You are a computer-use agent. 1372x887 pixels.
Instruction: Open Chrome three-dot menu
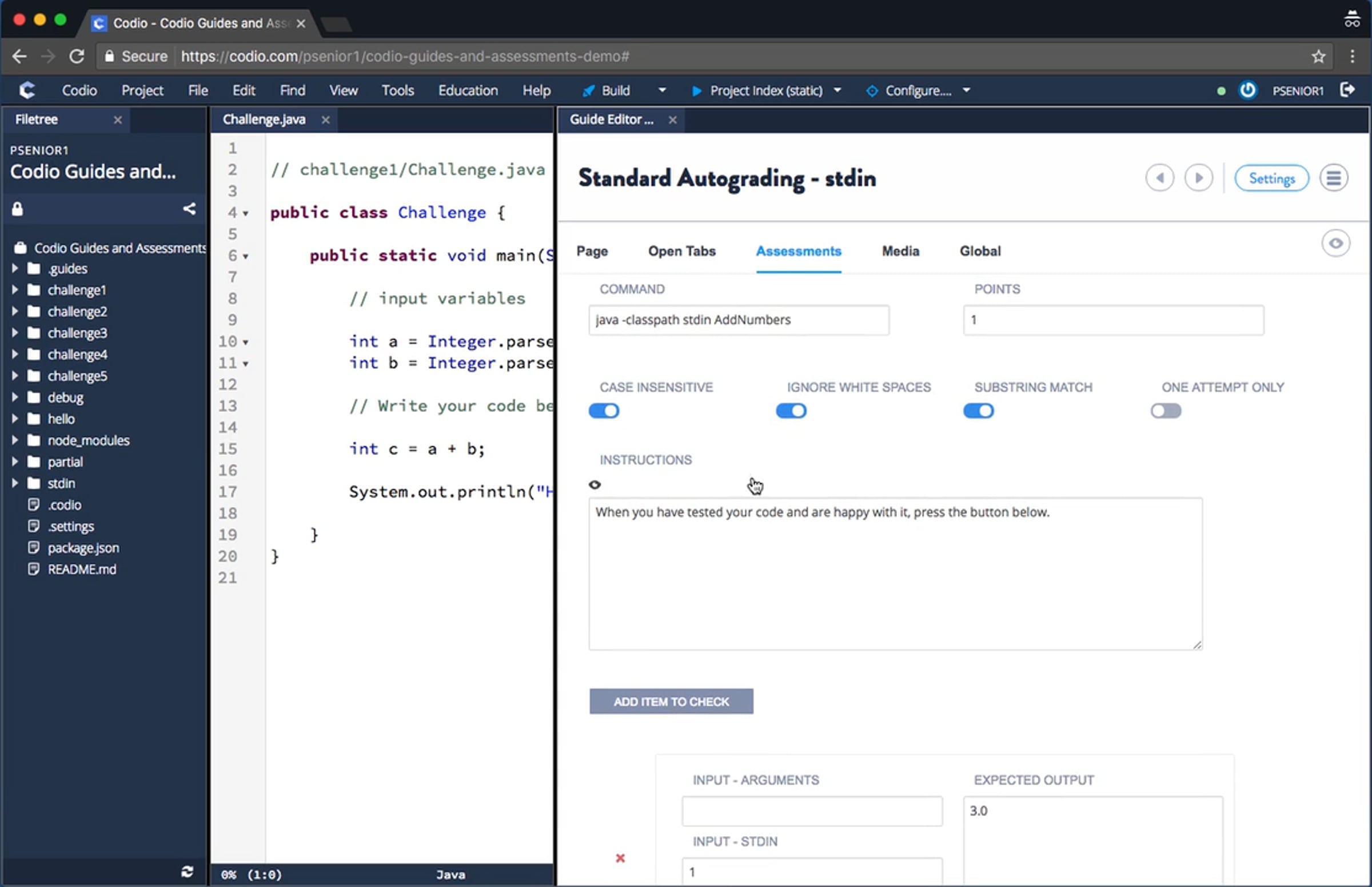click(x=1352, y=56)
